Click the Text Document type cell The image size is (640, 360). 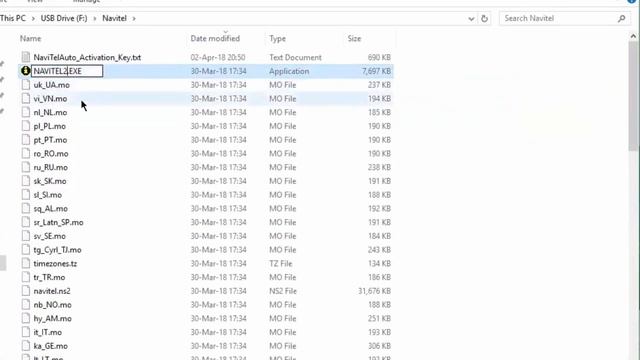(296, 57)
